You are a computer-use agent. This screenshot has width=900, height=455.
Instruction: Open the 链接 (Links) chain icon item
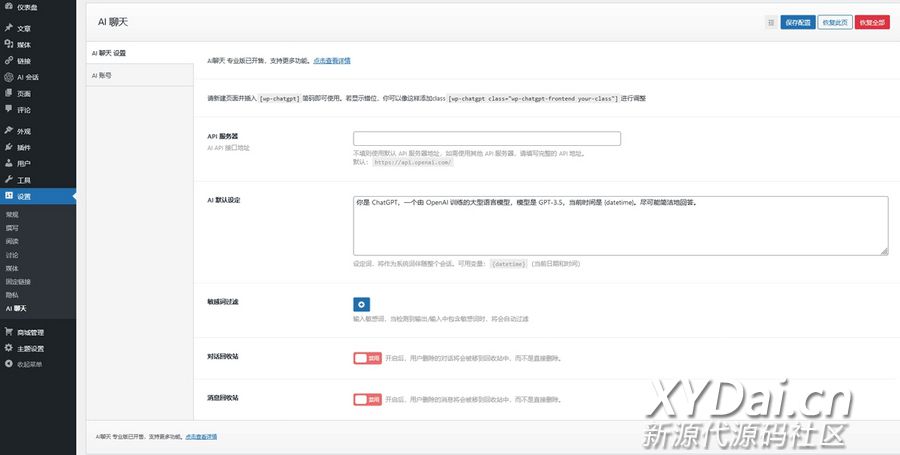[9, 60]
